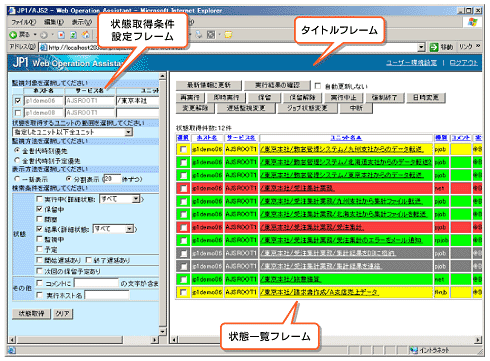Click the page icon in the address bar
The width and height of the screenshot is (490, 361).
click(43, 48)
